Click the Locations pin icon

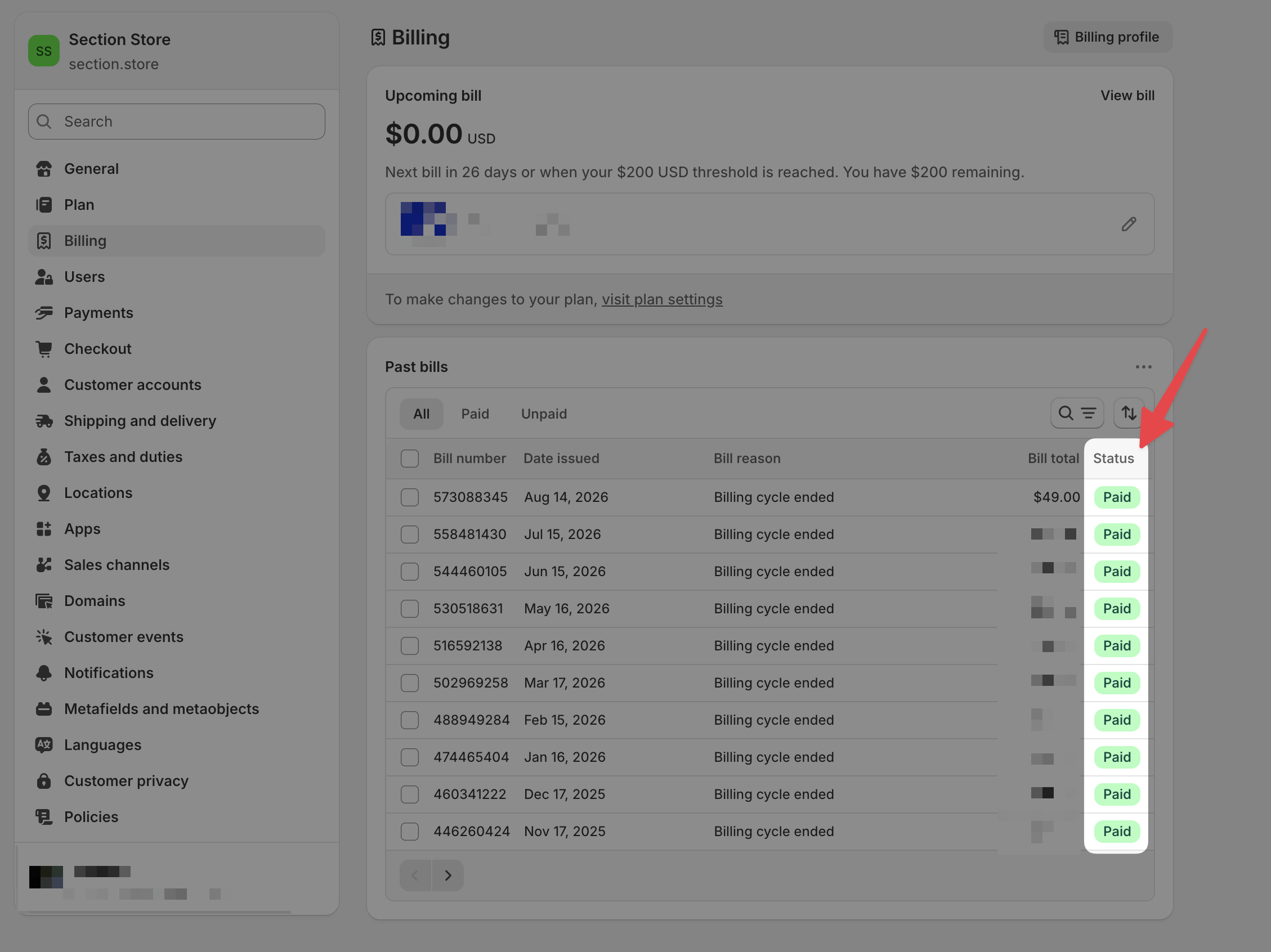[44, 493]
